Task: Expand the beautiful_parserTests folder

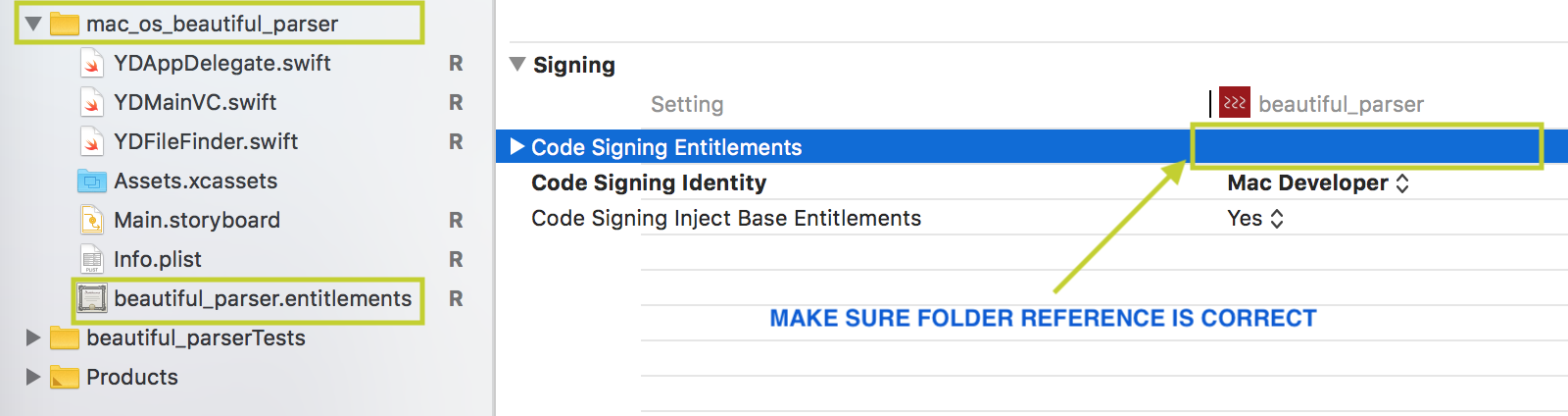Action: (x=33, y=338)
